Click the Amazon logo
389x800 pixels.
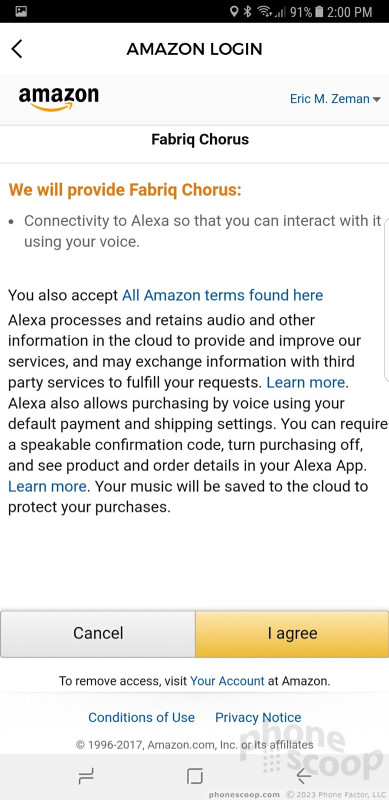point(59,98)
